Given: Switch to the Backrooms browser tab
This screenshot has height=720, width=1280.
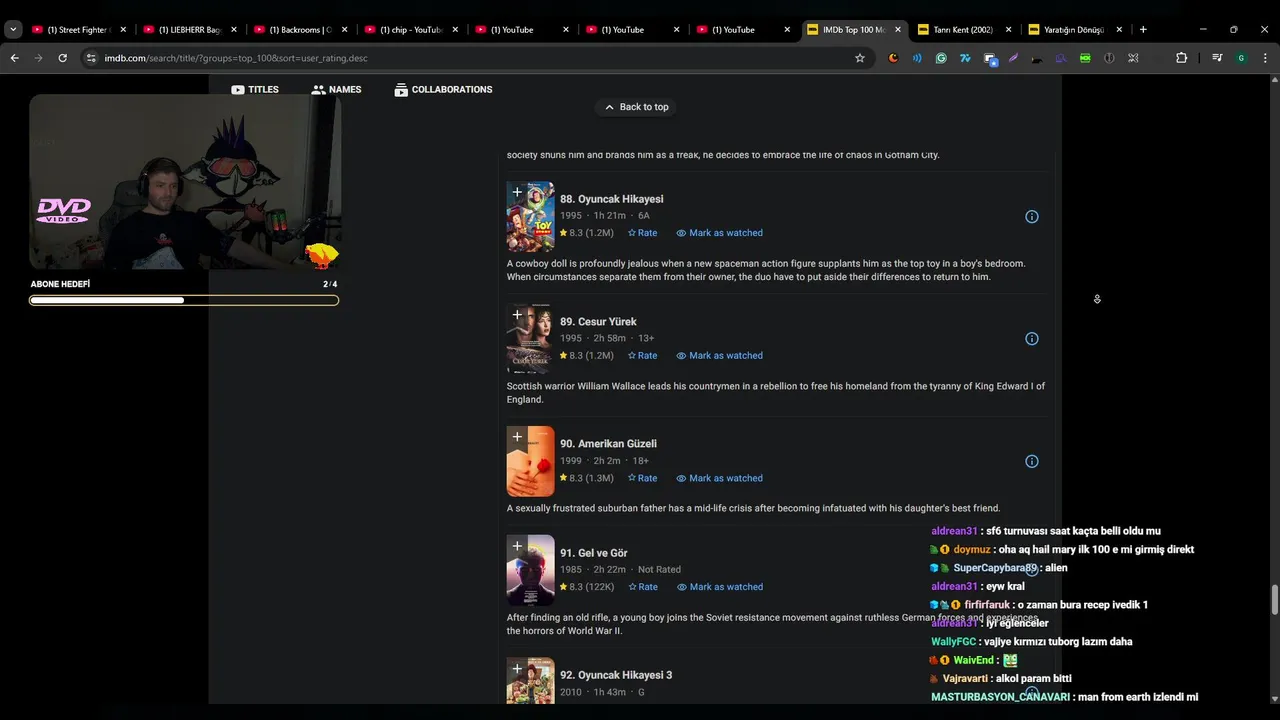Looking at the screenshot, I should pos(299,30).
